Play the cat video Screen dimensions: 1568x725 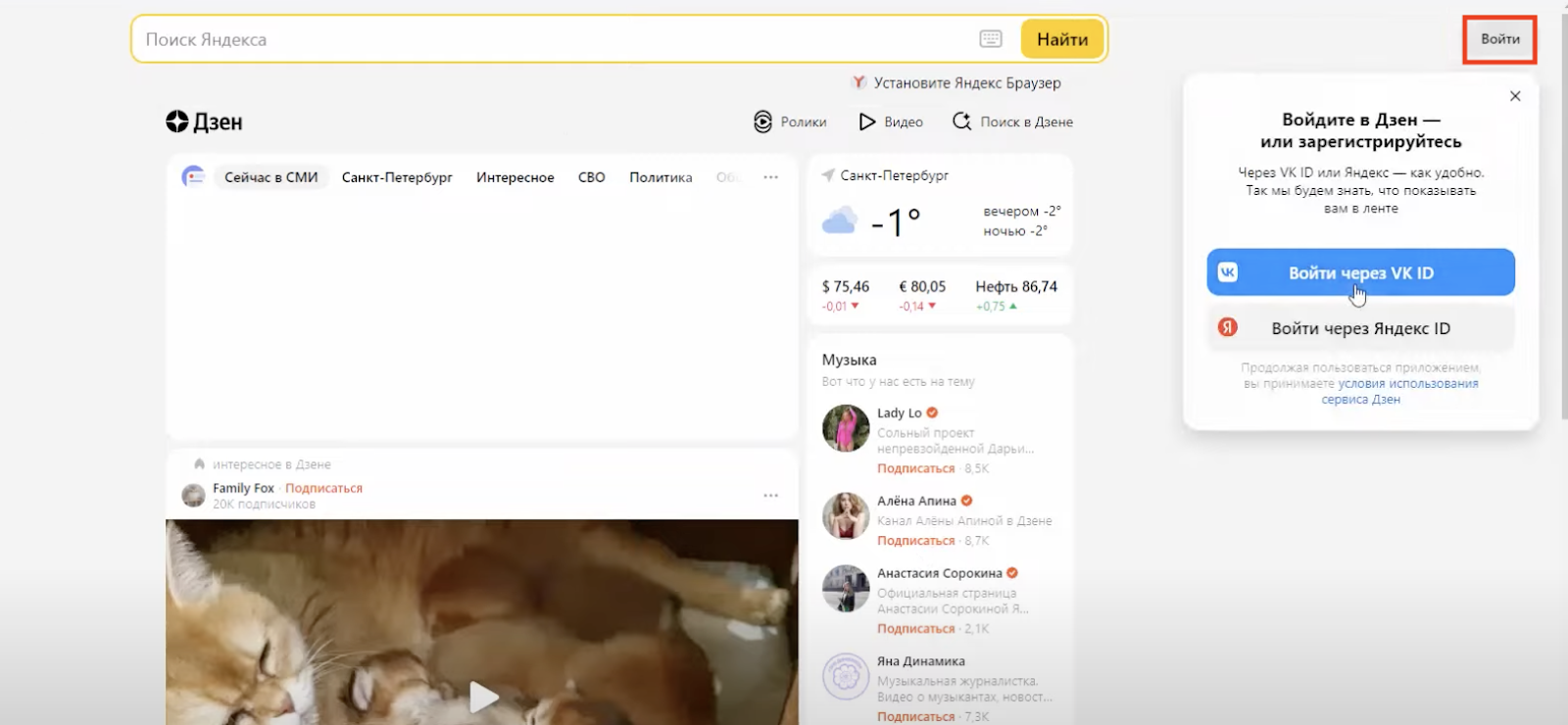click(x=483, y=697)
